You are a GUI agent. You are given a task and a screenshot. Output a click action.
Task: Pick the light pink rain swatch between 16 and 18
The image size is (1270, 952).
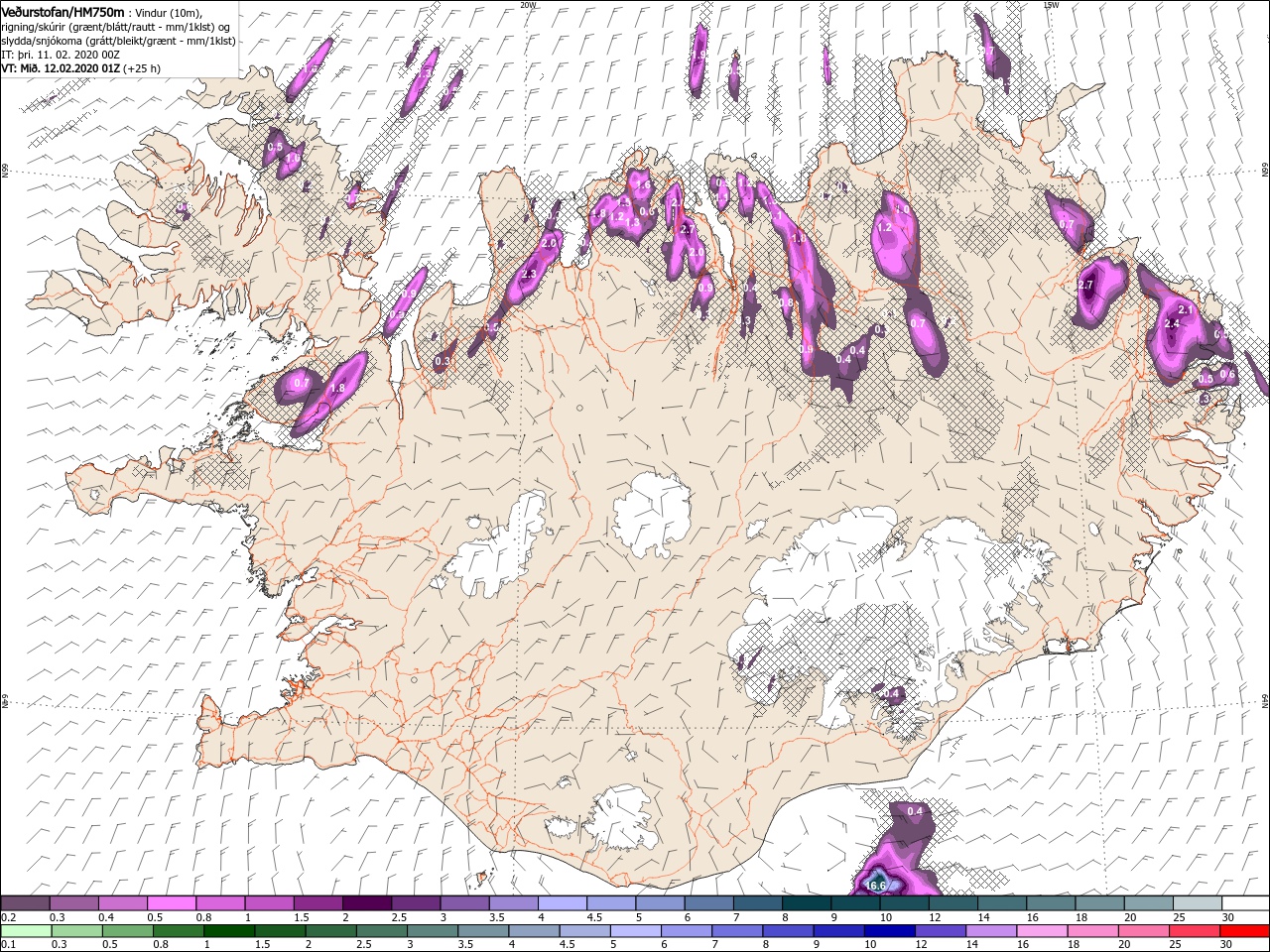pos(1041,931)
